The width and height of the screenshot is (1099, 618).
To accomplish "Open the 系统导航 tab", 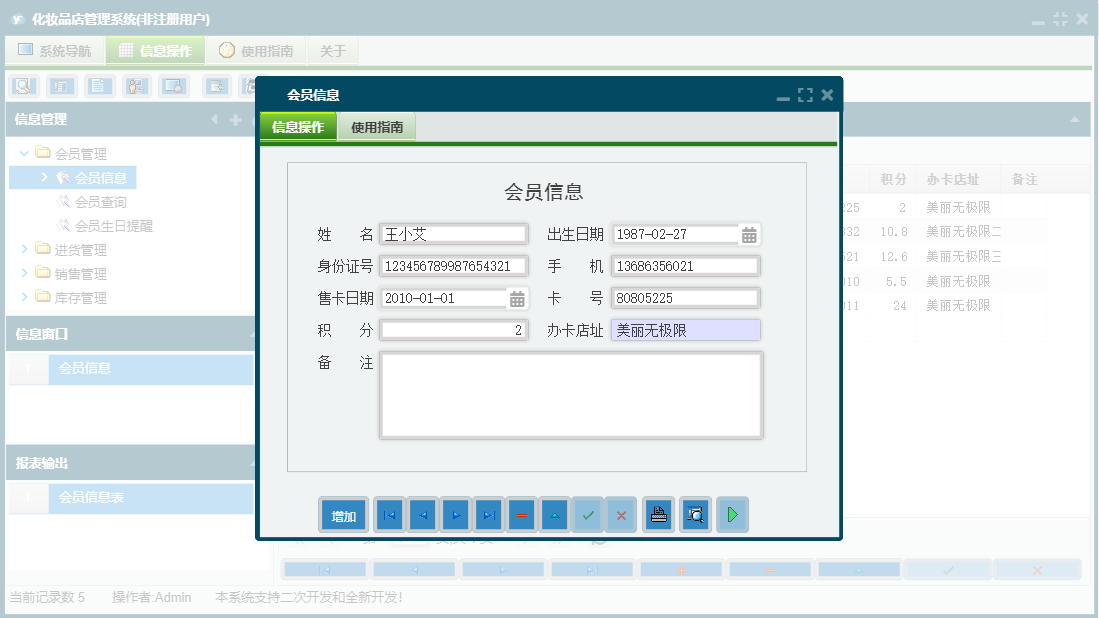I will 54,48.
